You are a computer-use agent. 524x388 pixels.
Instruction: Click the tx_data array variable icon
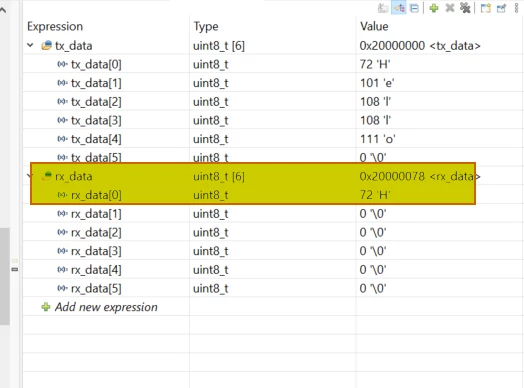coord(46,45)
